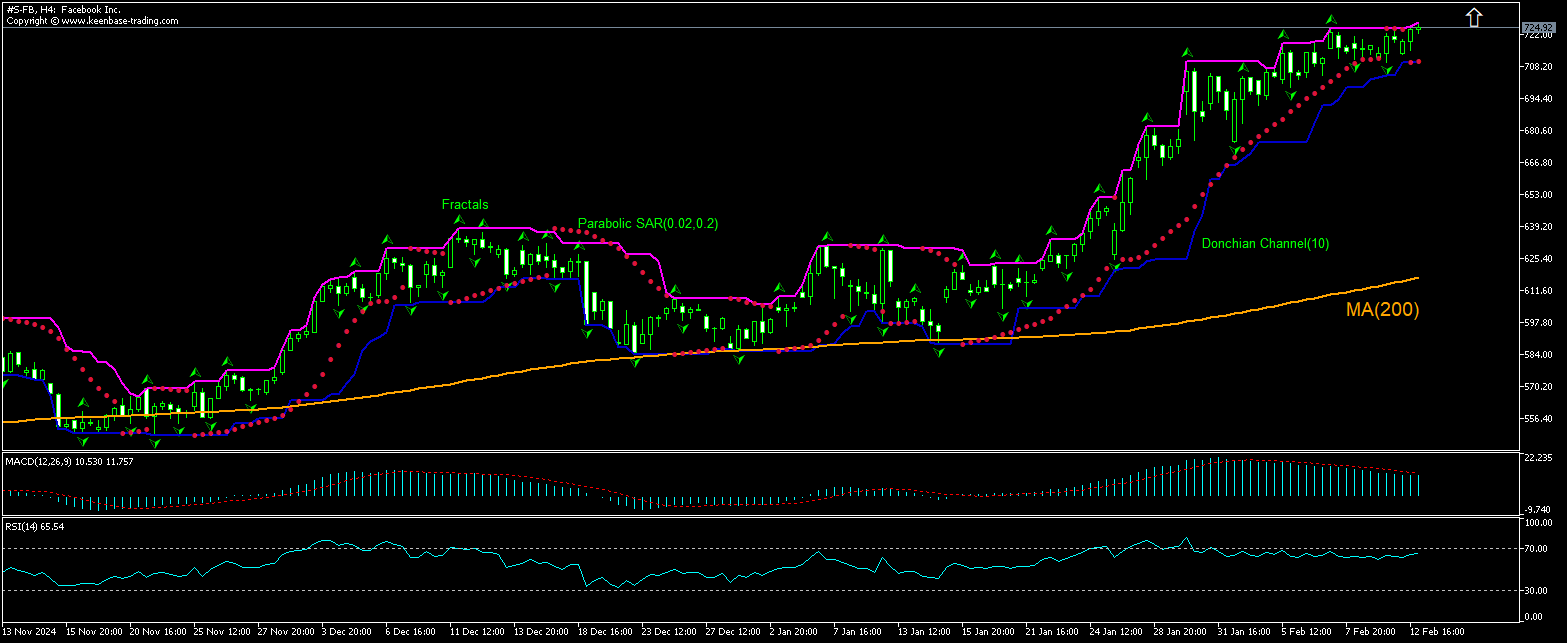Click the white up arrow icon

[1473, 17]
